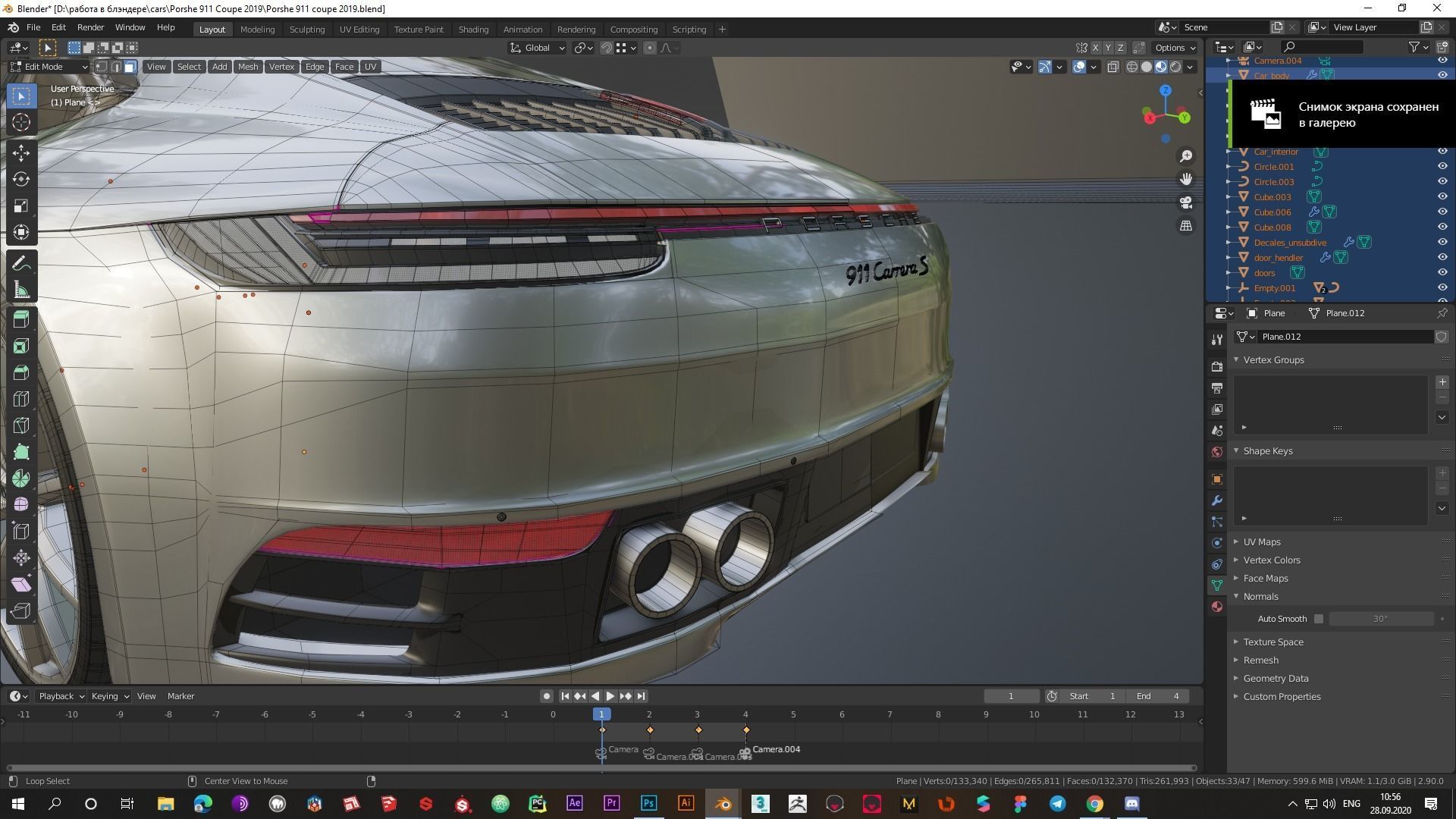
Task: Select the Move tool
Action: pyautogui.click(x=21, y=153)
